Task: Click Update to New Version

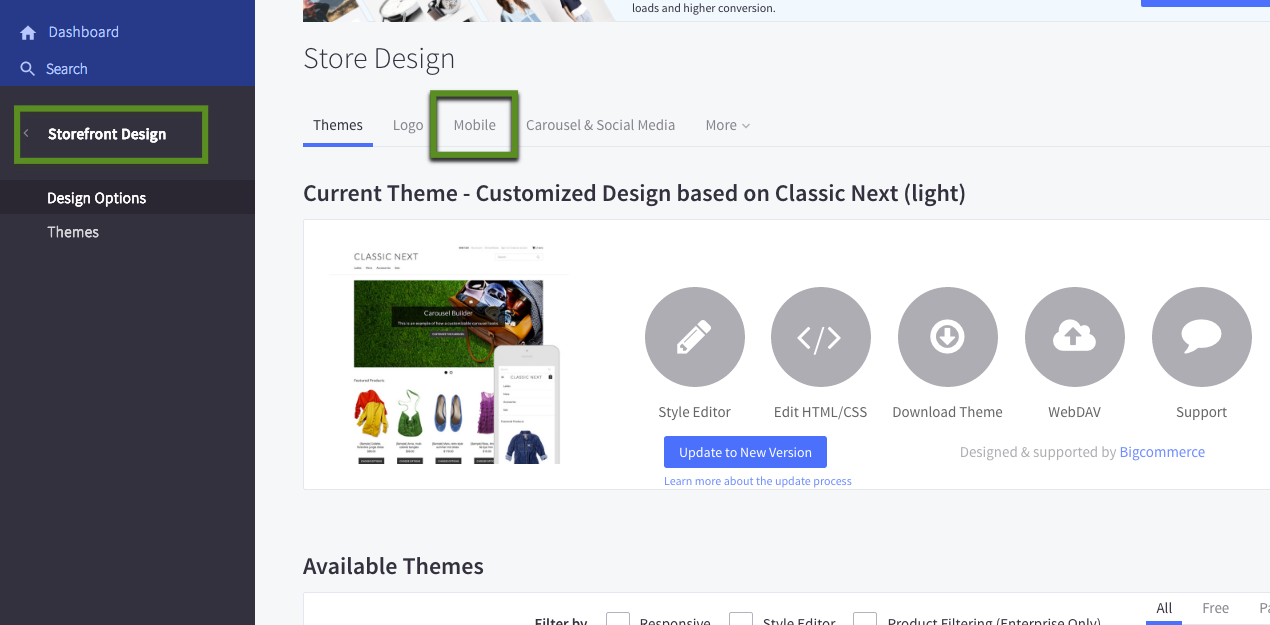Action: coord(745,452)
